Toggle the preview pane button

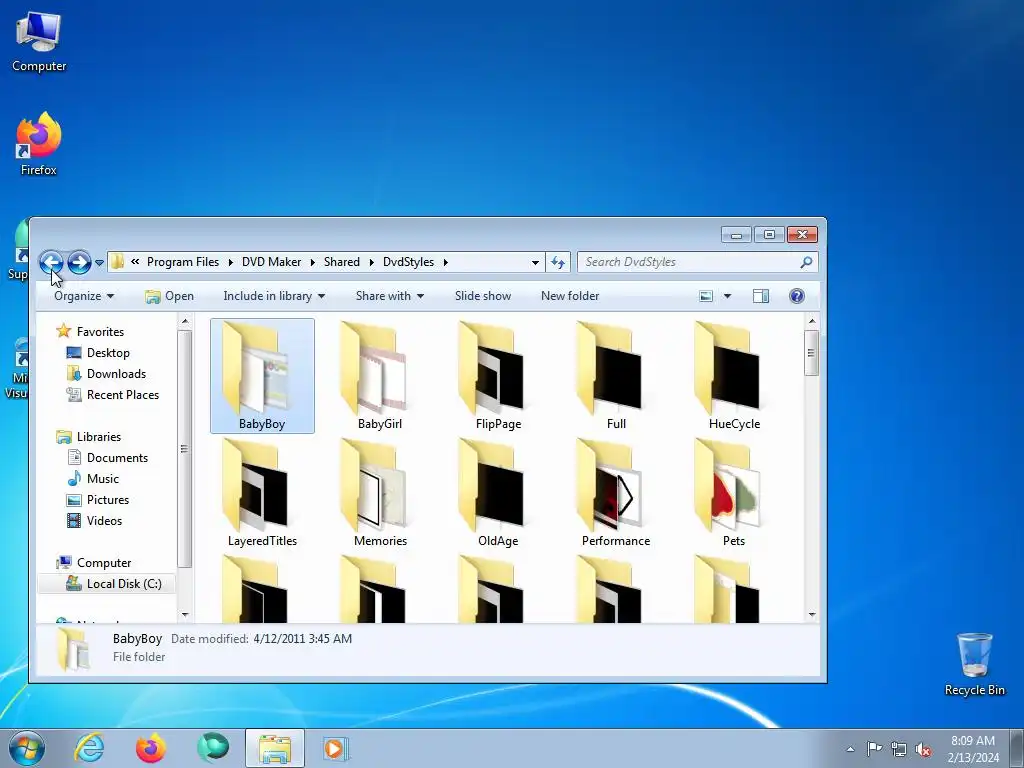pyautogui.click(x=761, y=296)
